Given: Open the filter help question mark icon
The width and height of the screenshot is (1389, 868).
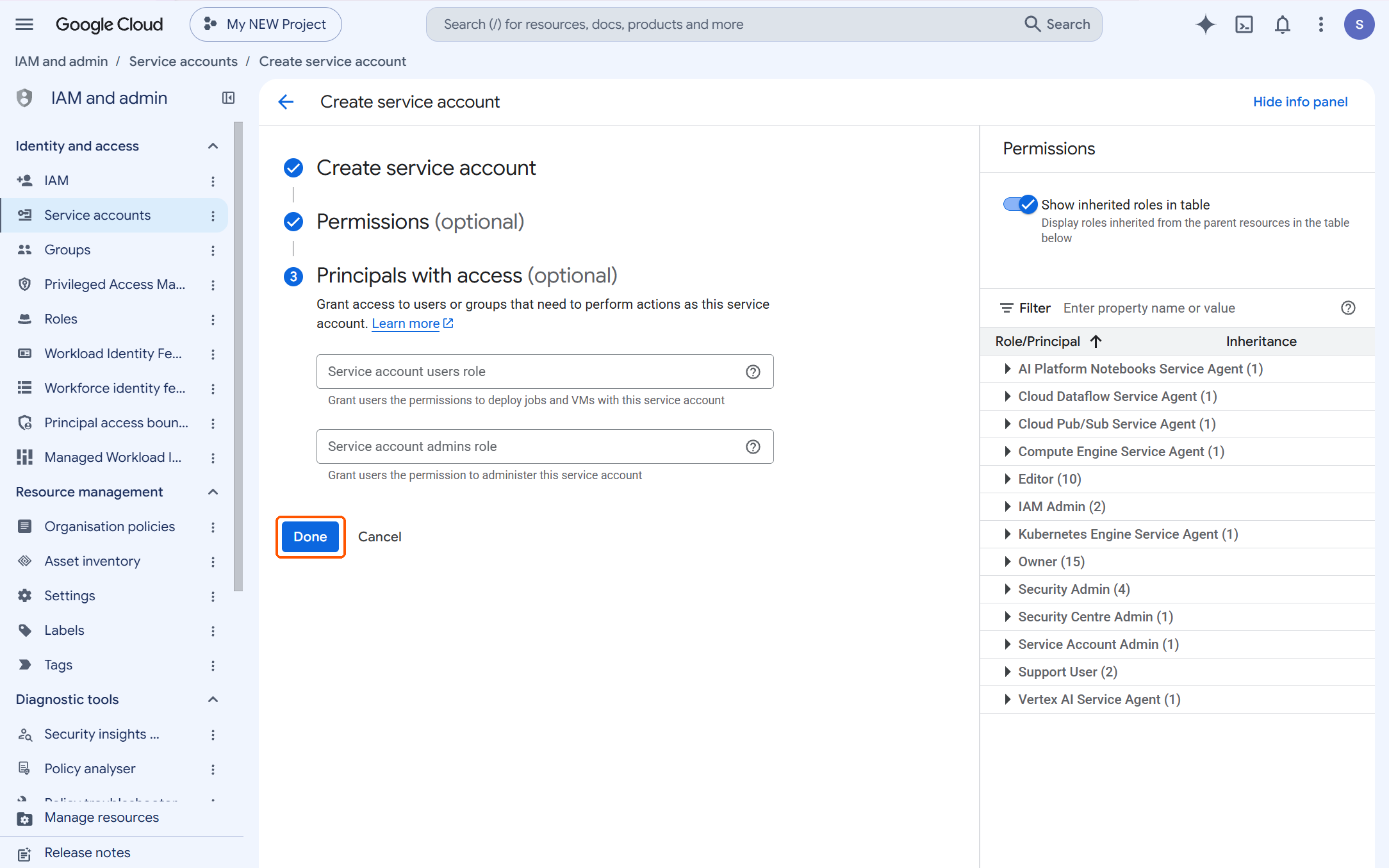Looking at the screenshot, I should click(1348, 308).
